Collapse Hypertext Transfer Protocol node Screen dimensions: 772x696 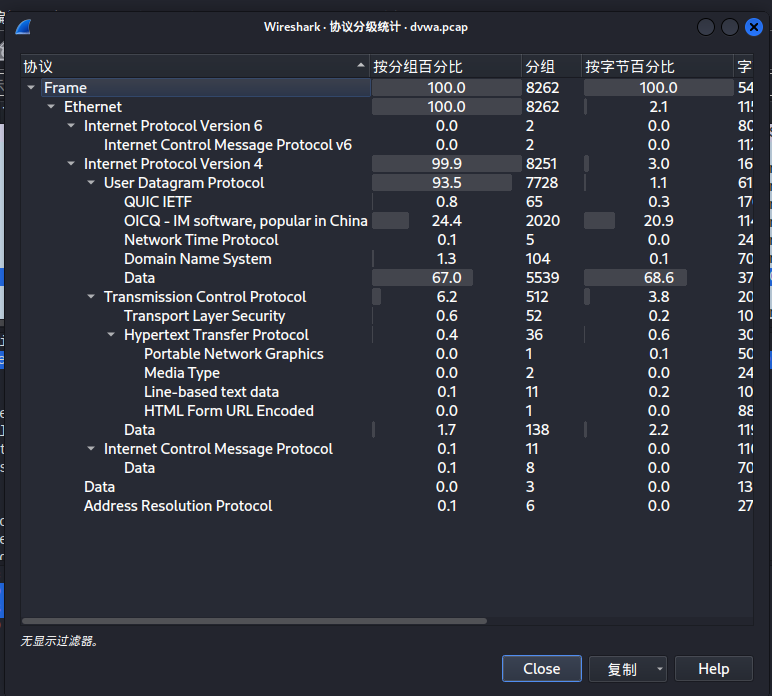(111, 335)
